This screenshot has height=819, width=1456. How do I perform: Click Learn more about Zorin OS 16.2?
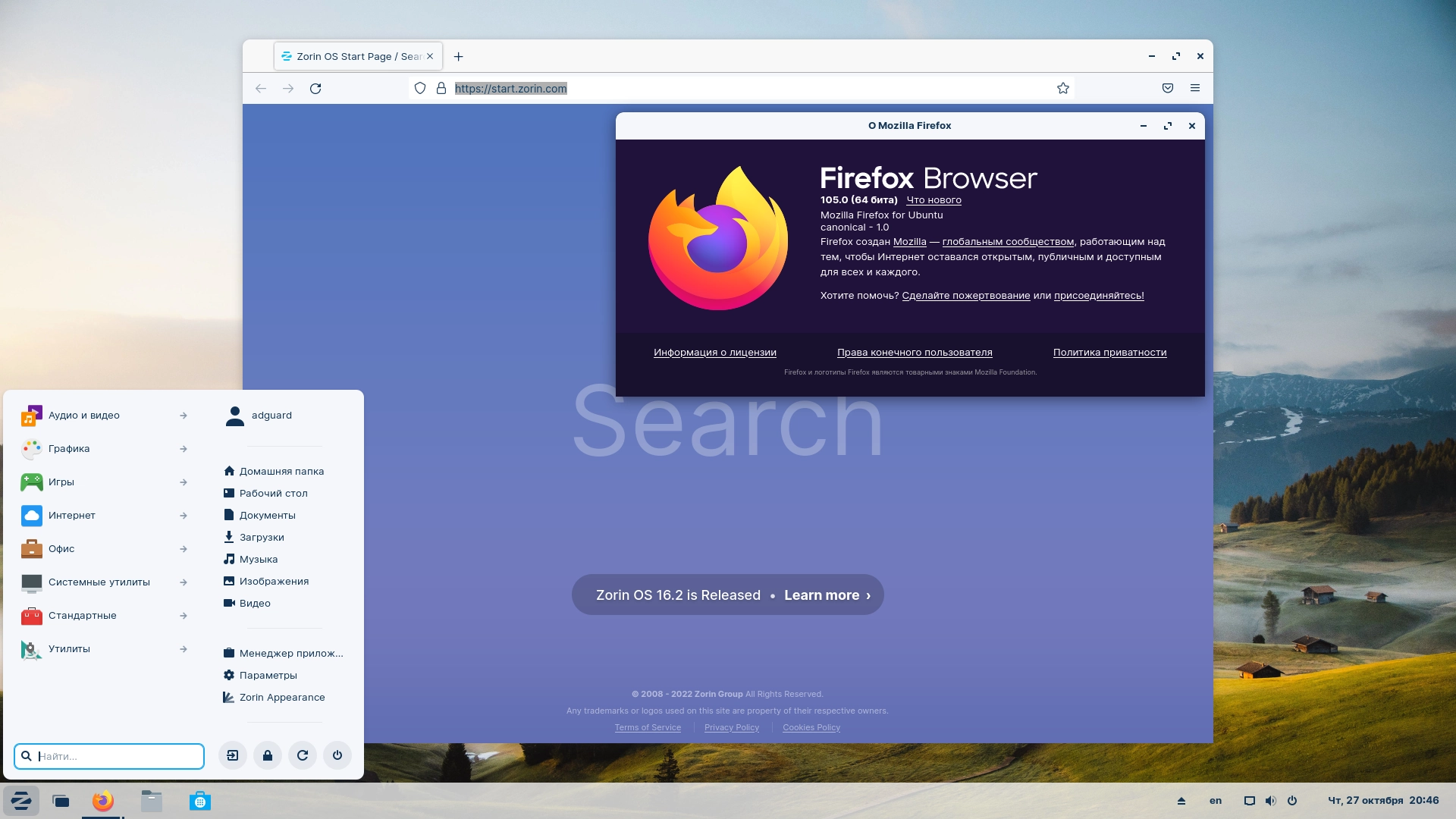[827, 595]
